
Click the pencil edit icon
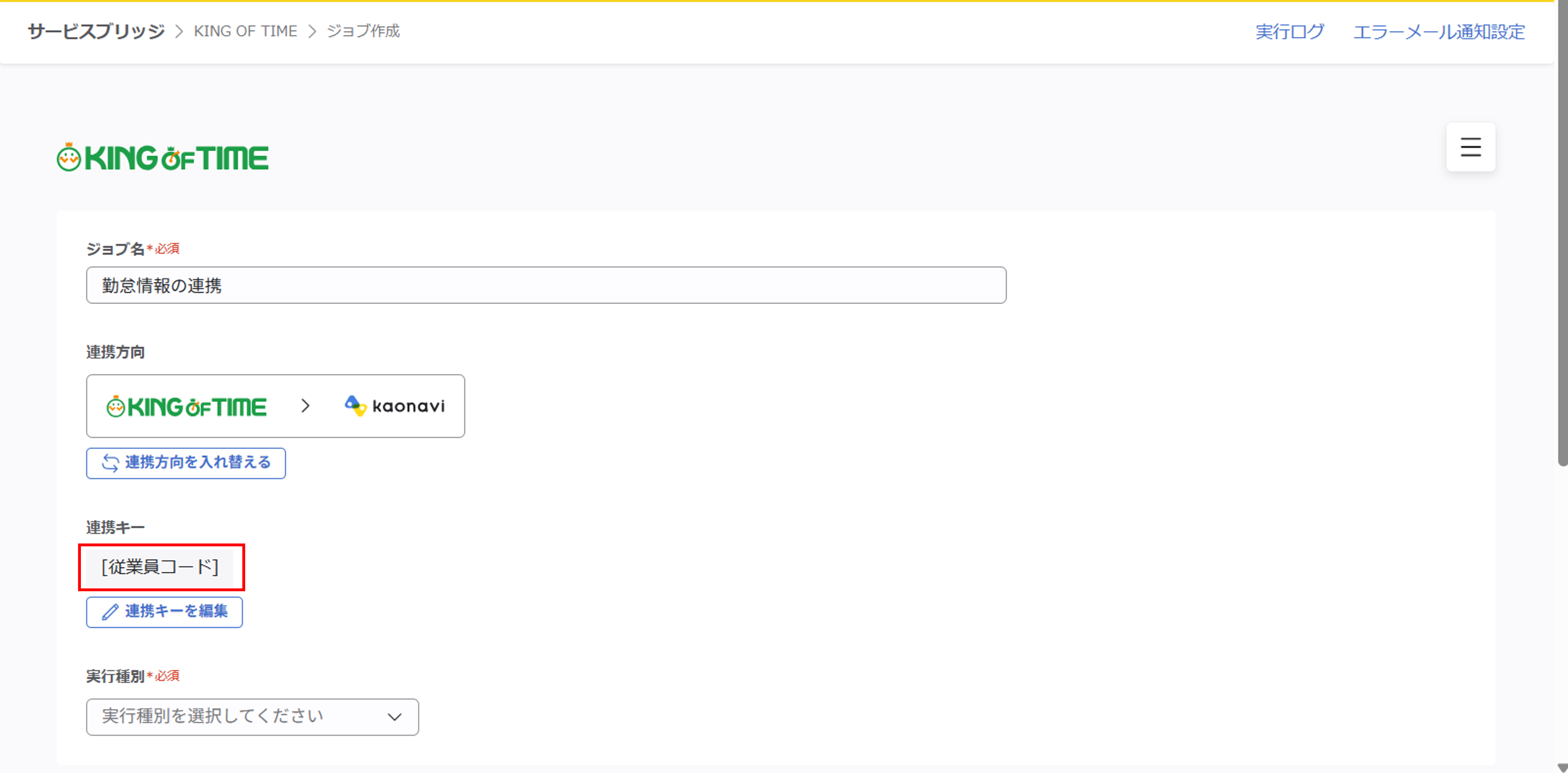110,612
